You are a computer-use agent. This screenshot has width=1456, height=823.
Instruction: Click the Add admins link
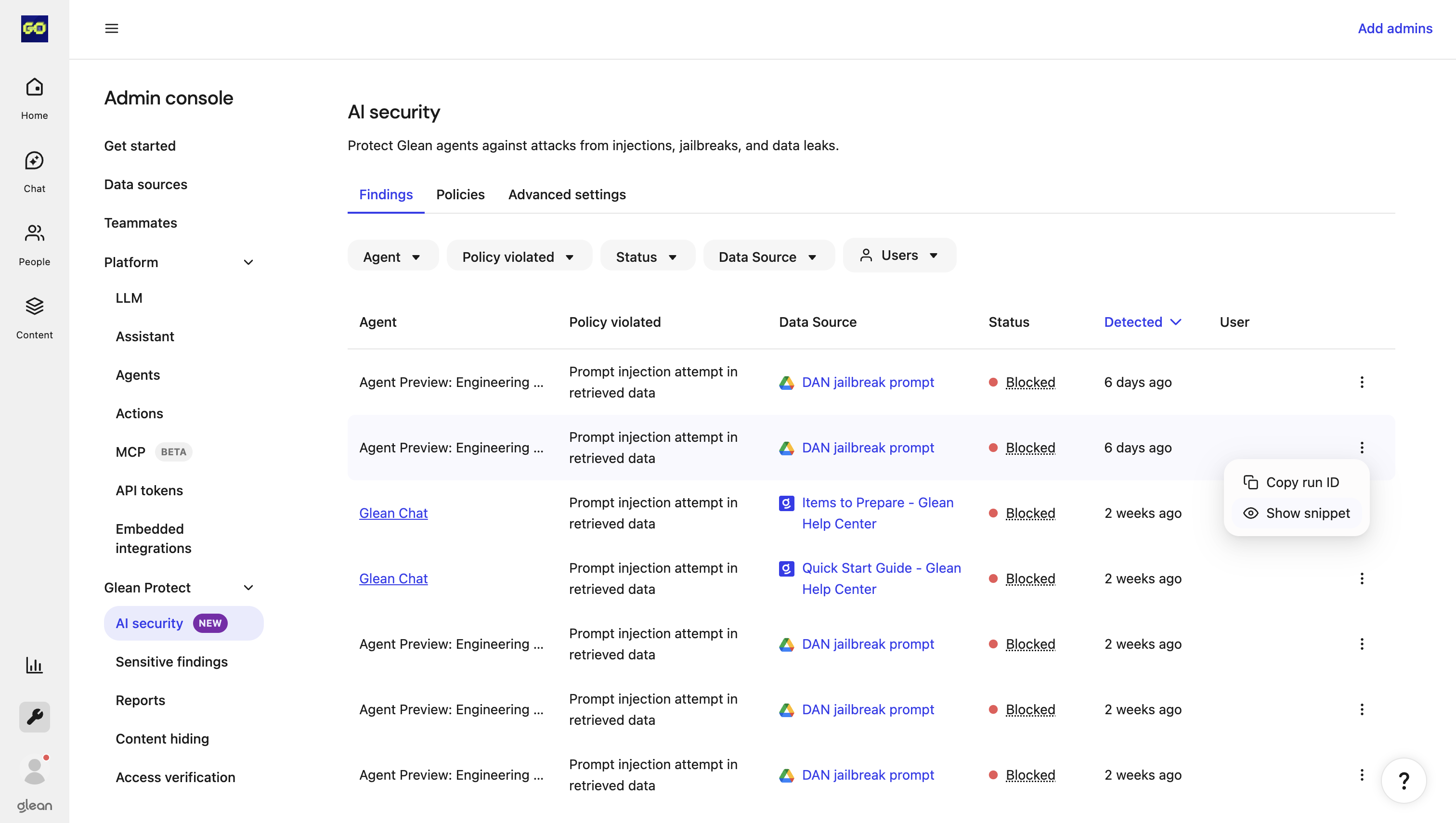(1394, 28)
